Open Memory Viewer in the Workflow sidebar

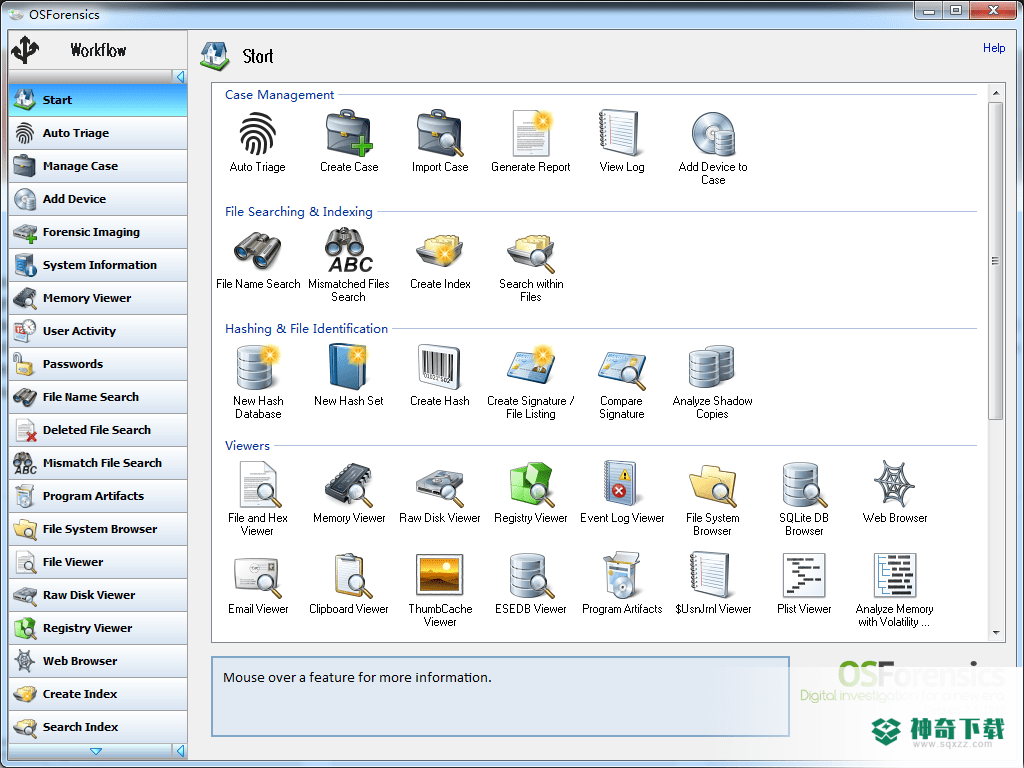coord(98,298)
